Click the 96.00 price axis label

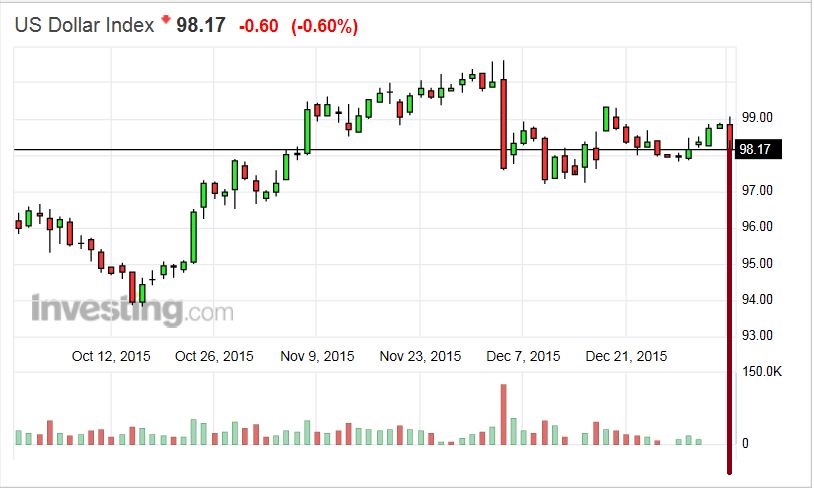(756, 226)
